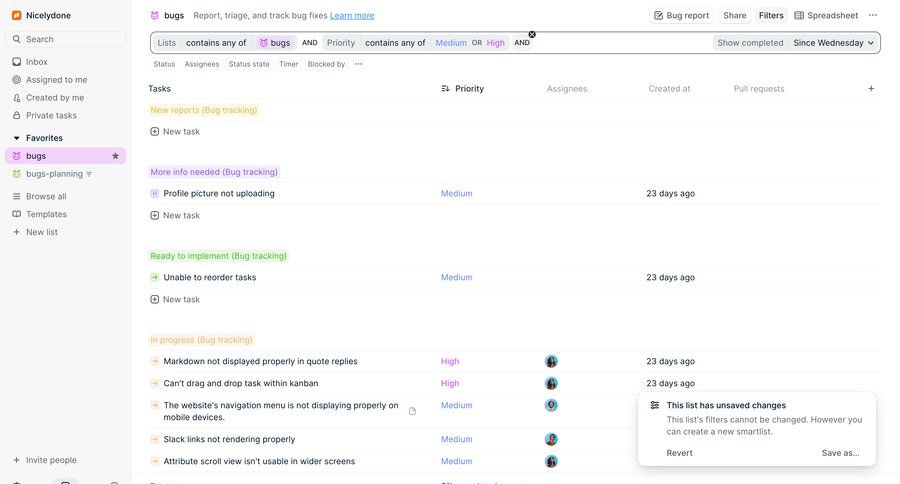The width and height of the screenshot is (900, 484).
Task: Click the Created at column header
Action: [x=669, y=88]
